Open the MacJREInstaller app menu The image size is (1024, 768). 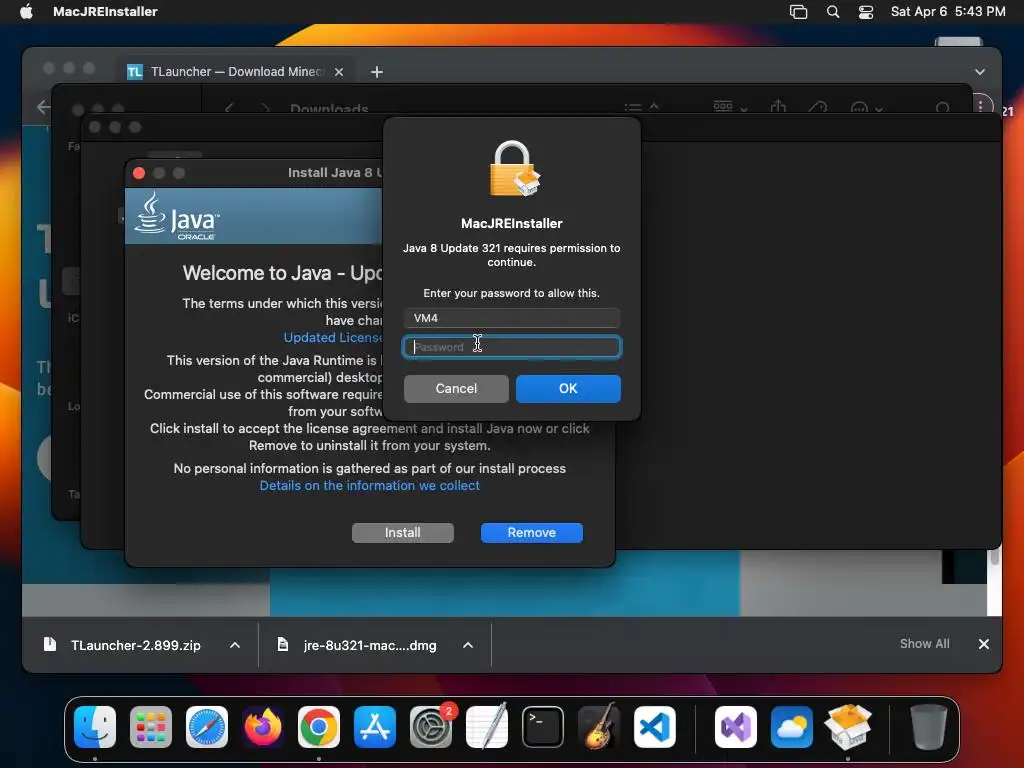point(105,12)
